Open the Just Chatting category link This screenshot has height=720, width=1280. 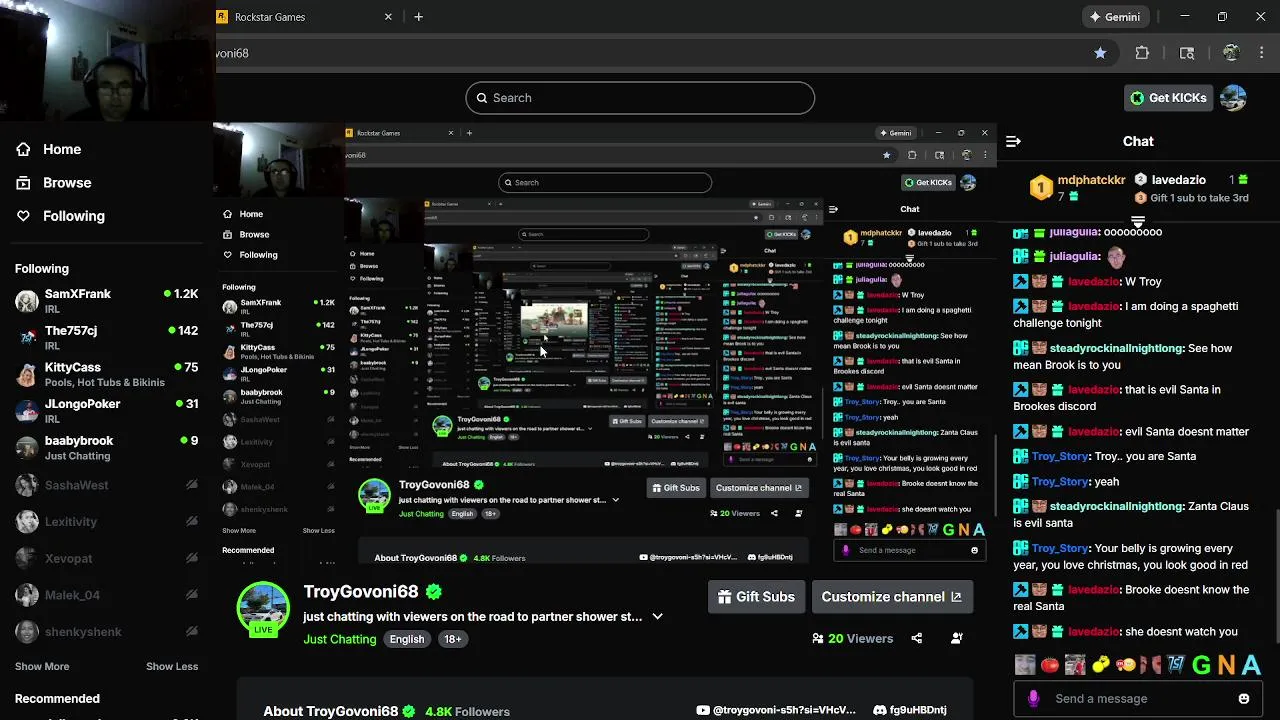click(x=340, y=639)
